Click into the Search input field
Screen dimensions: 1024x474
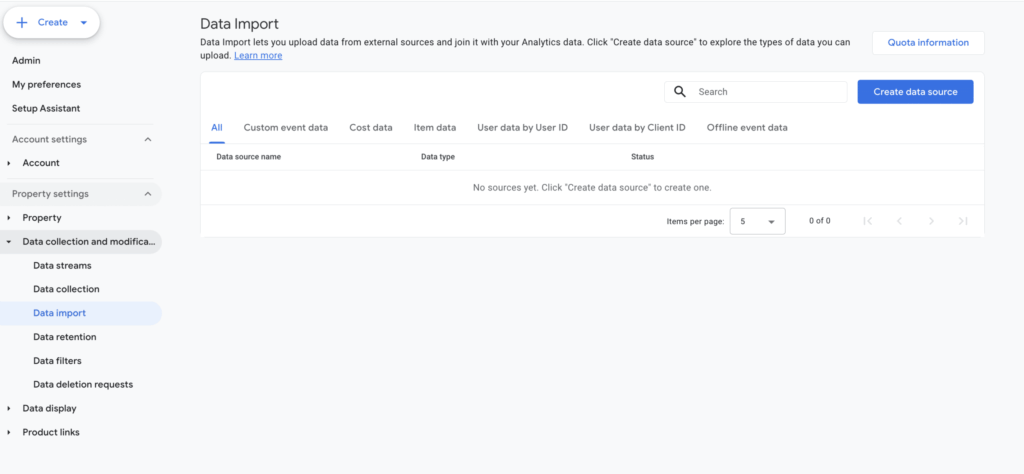pyautogui.click(x=765, y=92)
